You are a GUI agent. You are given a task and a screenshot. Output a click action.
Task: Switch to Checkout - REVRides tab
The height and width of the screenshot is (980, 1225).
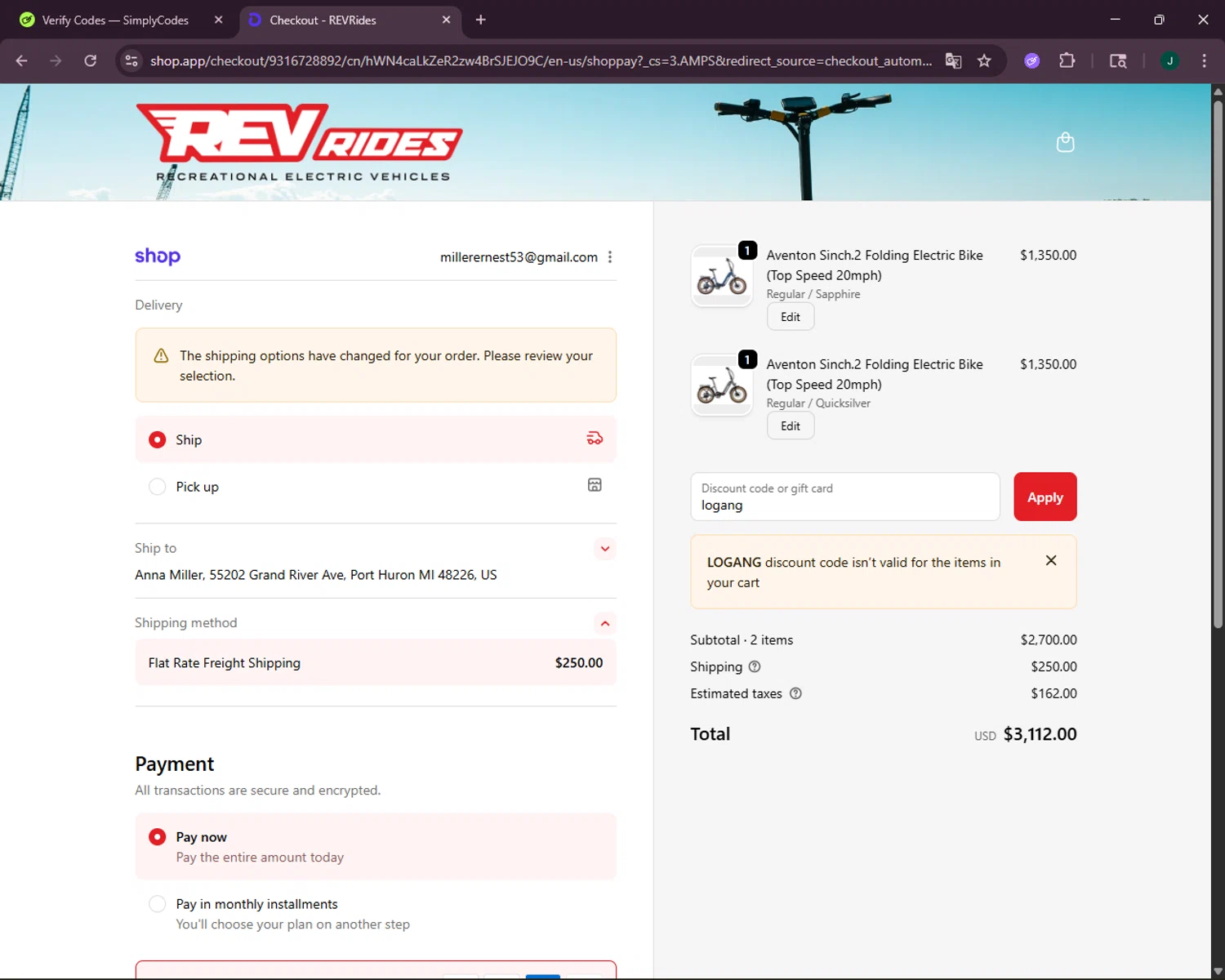pyautogui.click(x=351, y=20)
